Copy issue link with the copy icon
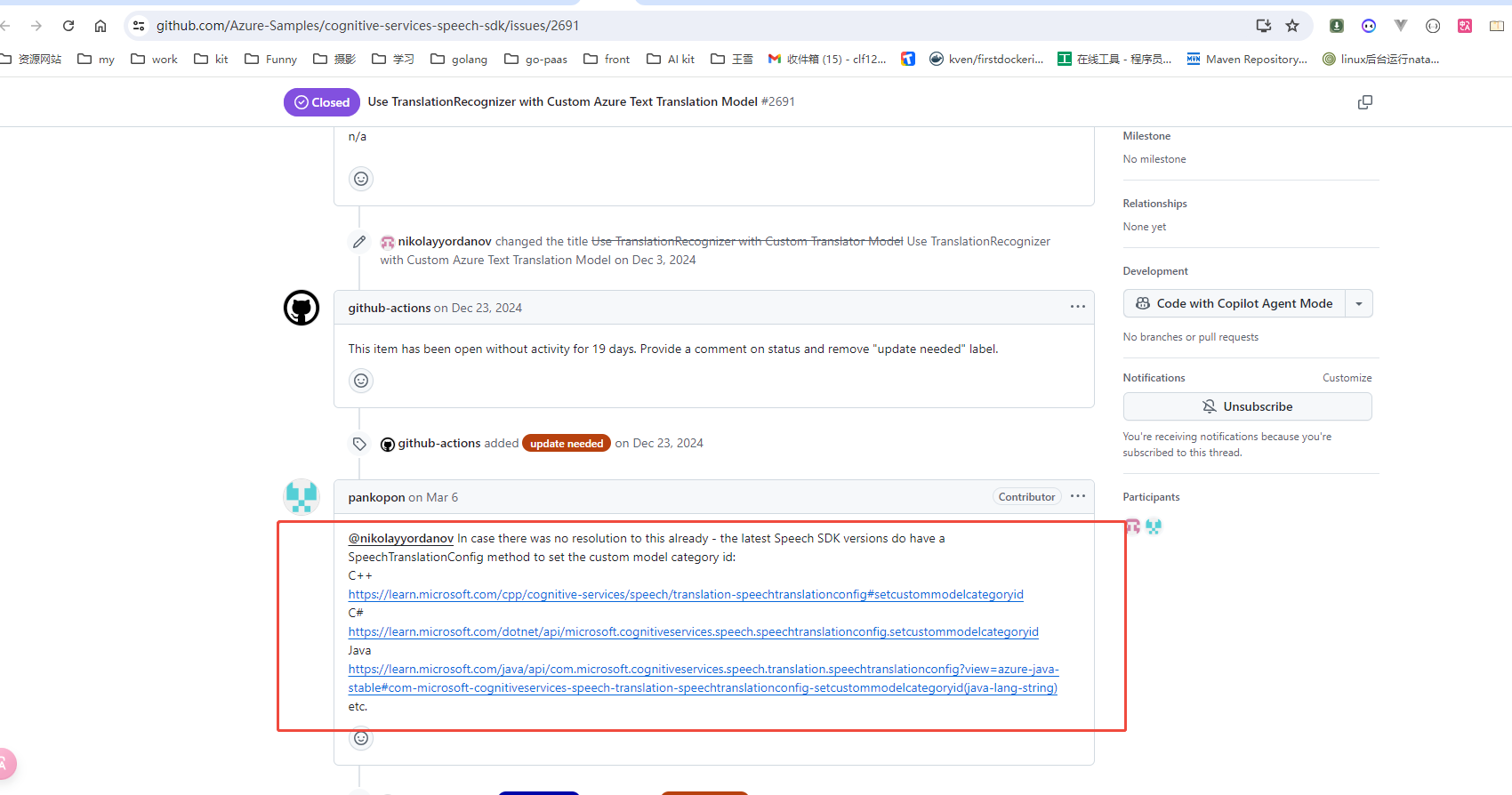Image resolution: width=1512 pixels, height=795 pixels. (x=1365, y=102)
